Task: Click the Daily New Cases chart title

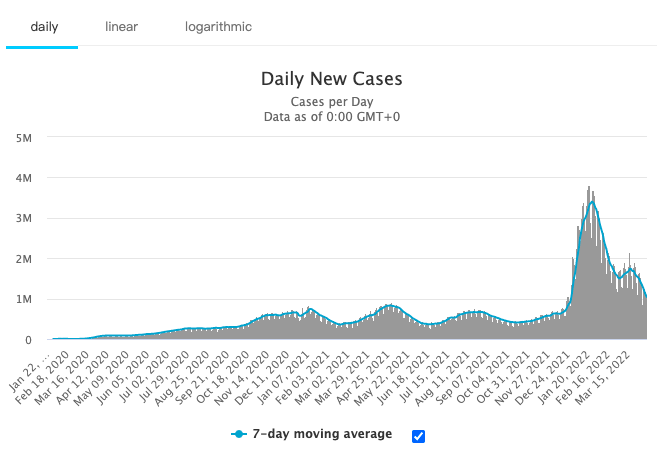Action: [331, 79]
